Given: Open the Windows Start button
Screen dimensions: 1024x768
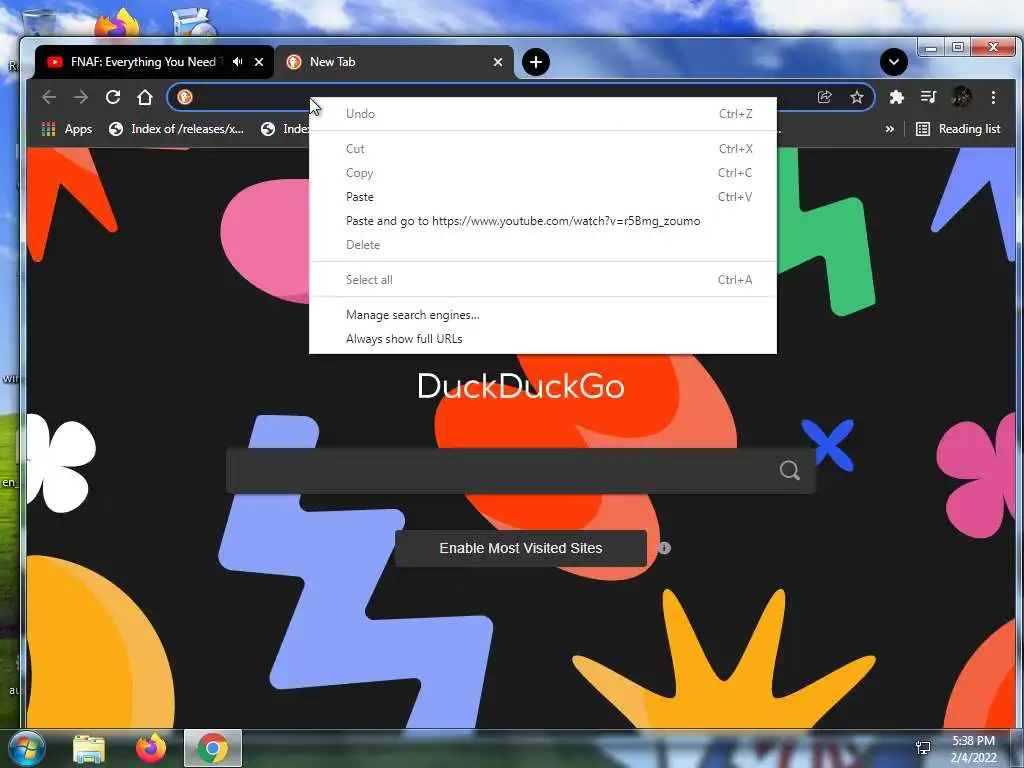Looking at the screenshot, I should coord(26,748).
